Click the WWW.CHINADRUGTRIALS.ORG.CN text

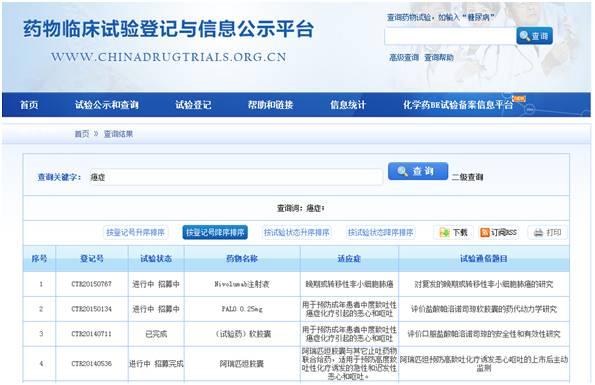[168, 57]
